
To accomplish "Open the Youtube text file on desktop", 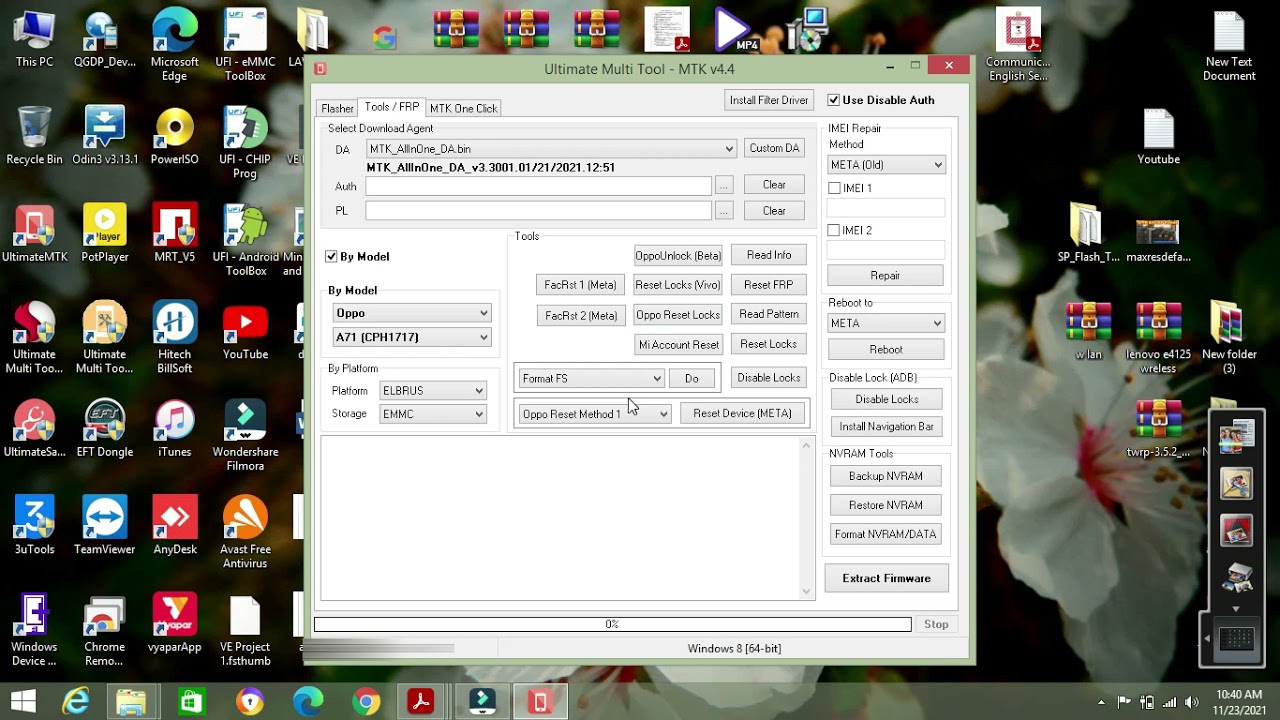I will click(x=1158, y=137).
